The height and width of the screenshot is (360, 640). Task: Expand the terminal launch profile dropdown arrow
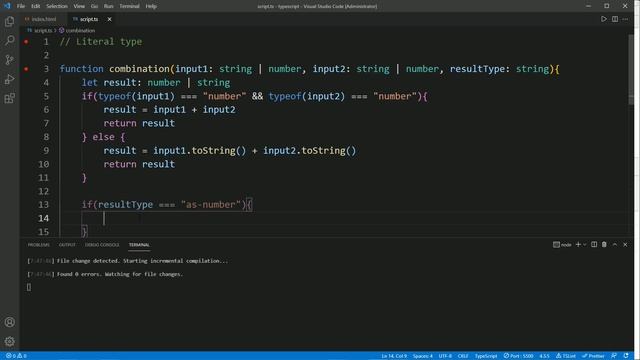(x=584, y=244)
